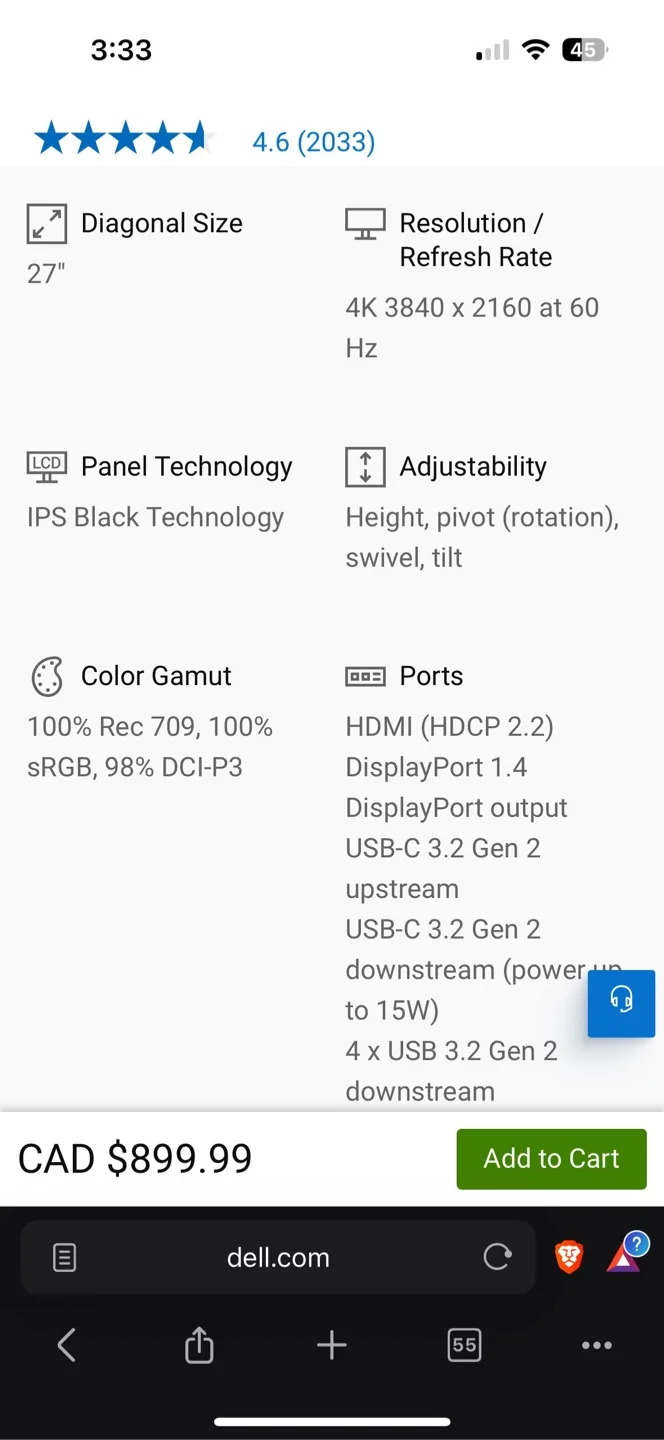Click the Resolution / Refresh Rate monitor icon
This screenshot has height=1440, width=664.
365,223
